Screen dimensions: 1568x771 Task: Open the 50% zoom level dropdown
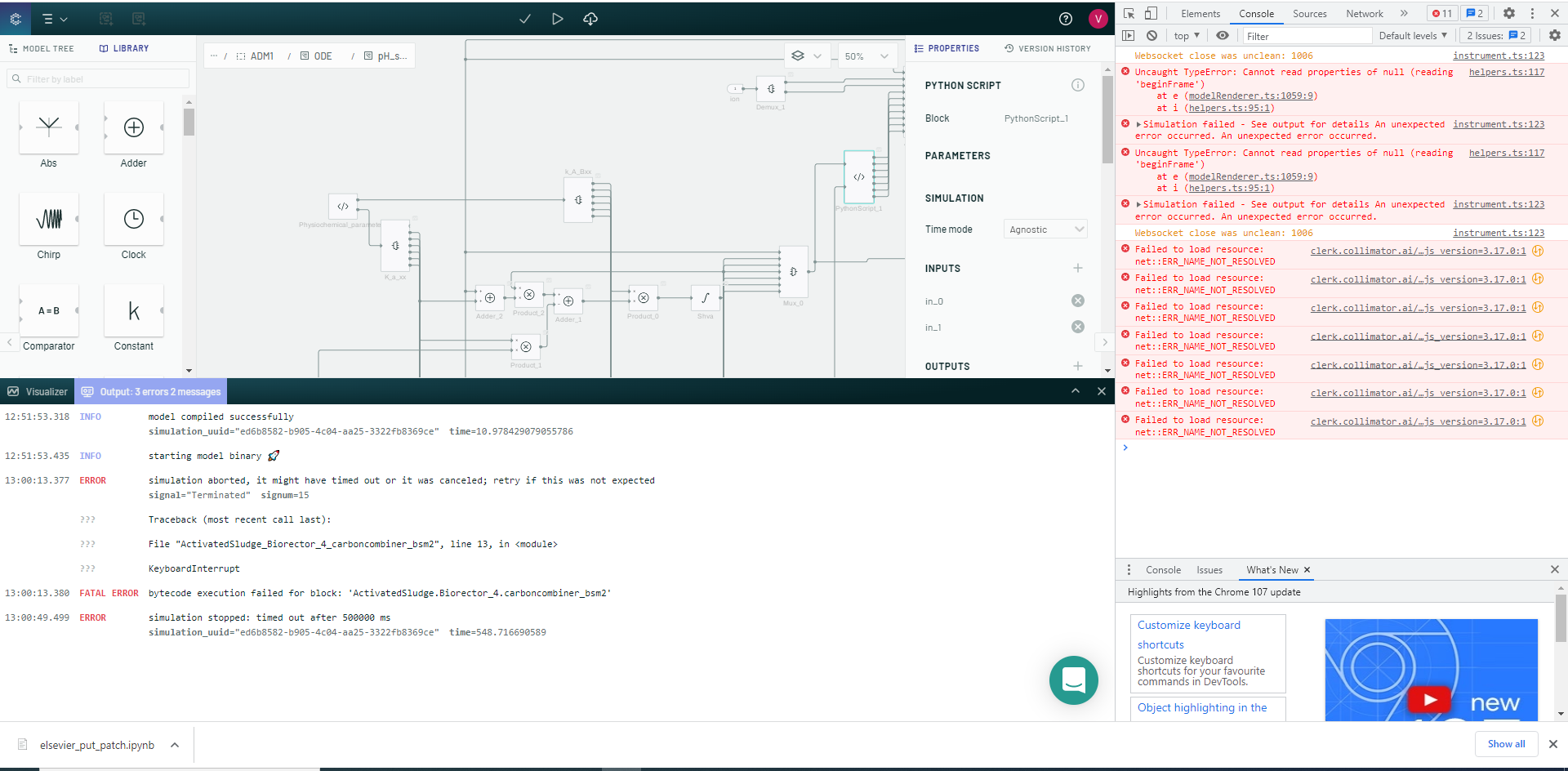pos(866,56)
